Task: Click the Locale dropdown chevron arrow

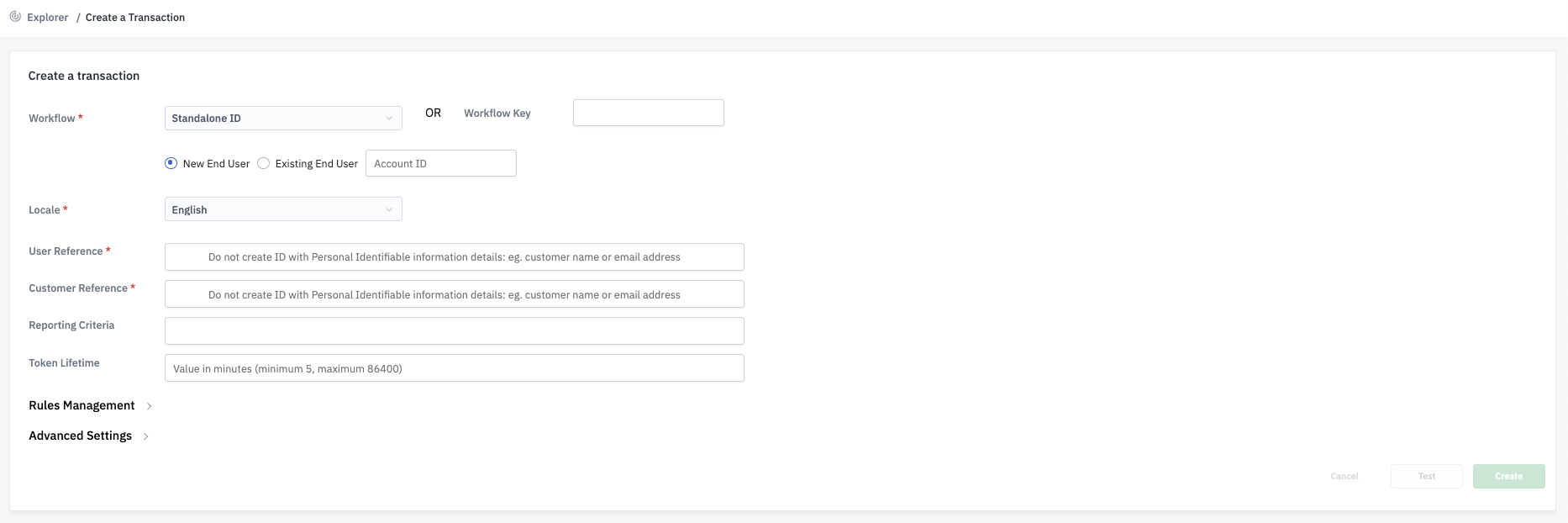Action: click(389, 210)
